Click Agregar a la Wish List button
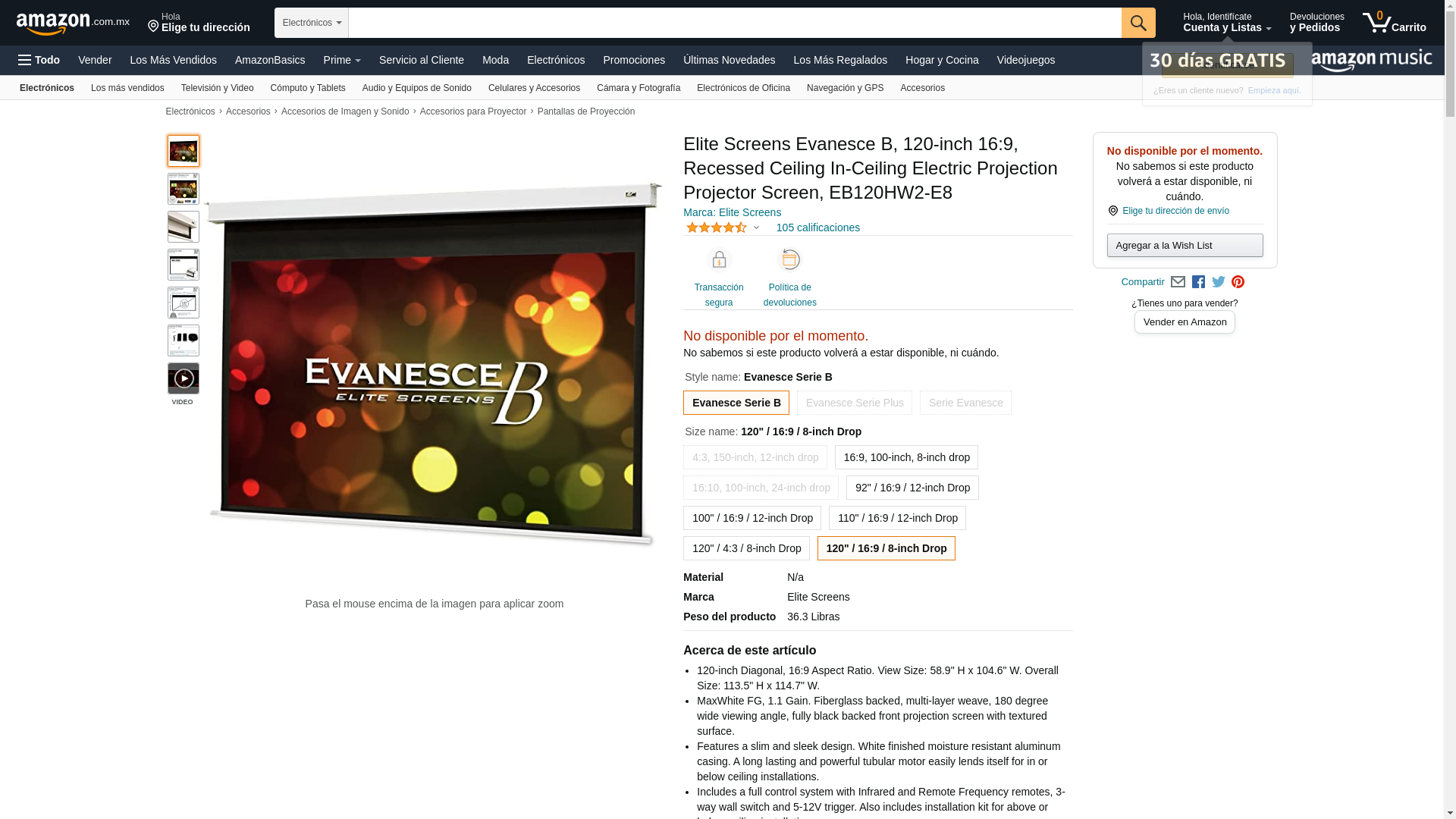This screenshot has height=819, width=1456. coord(1185,246)
